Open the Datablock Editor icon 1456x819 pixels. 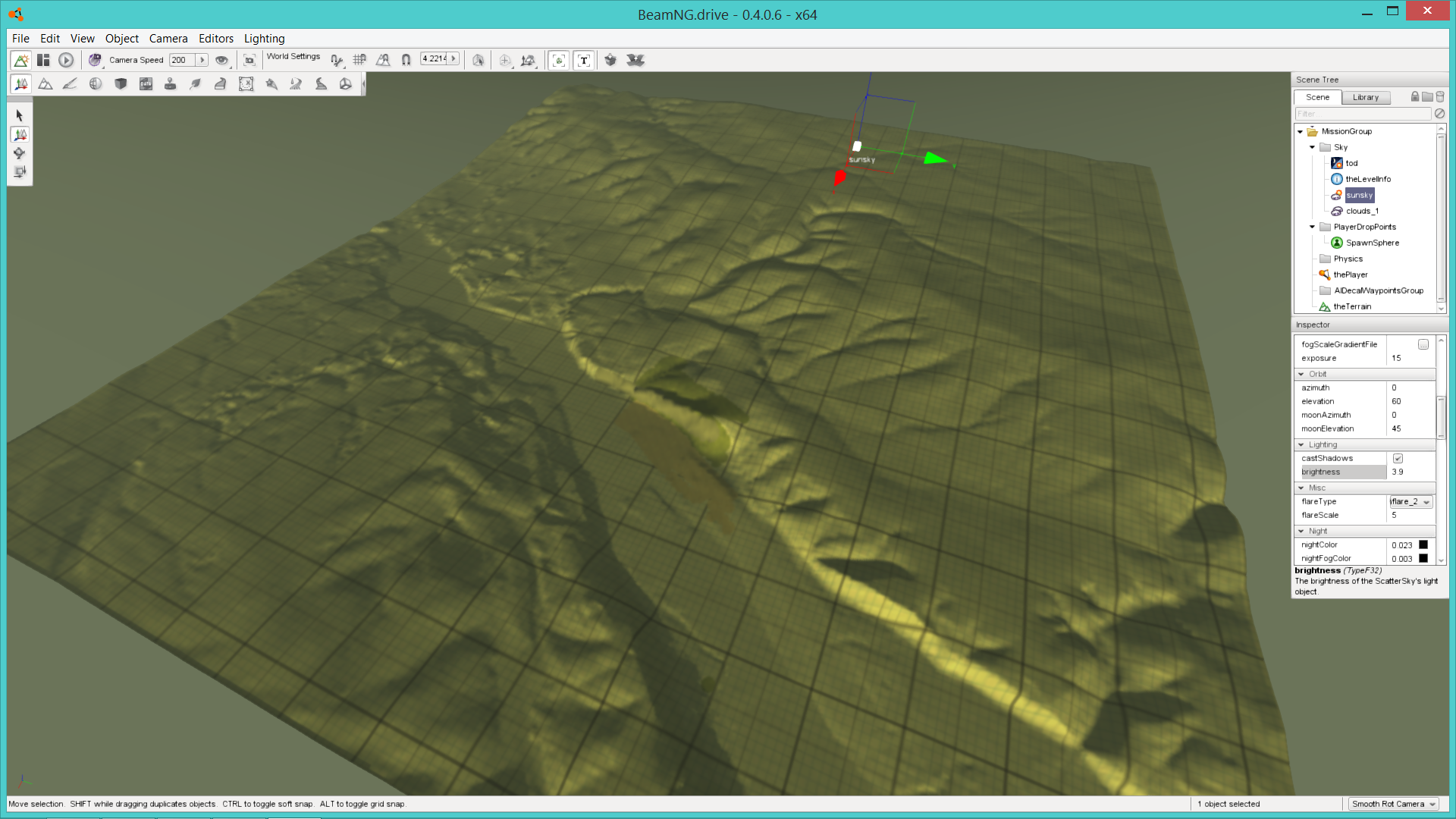146,84
